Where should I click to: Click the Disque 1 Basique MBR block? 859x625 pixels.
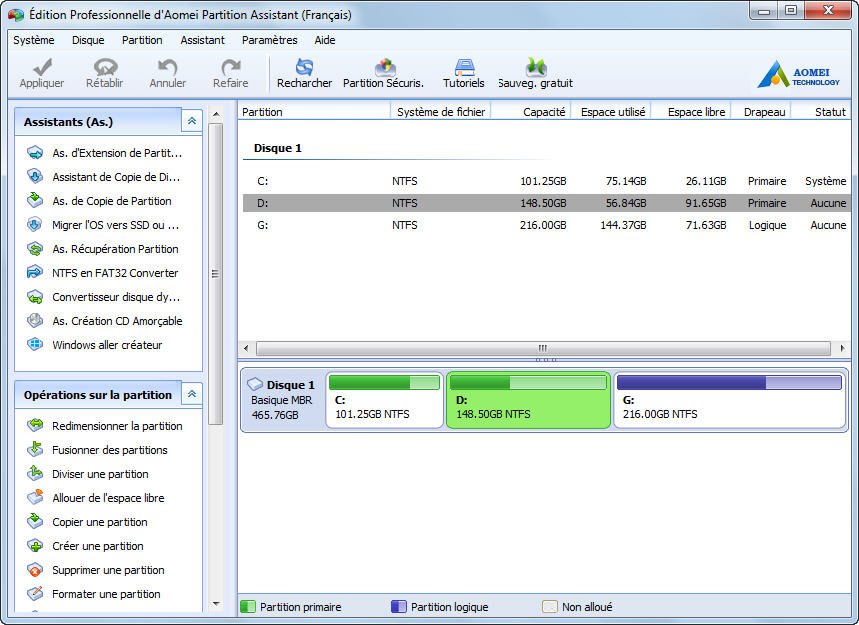pos(283,400)
